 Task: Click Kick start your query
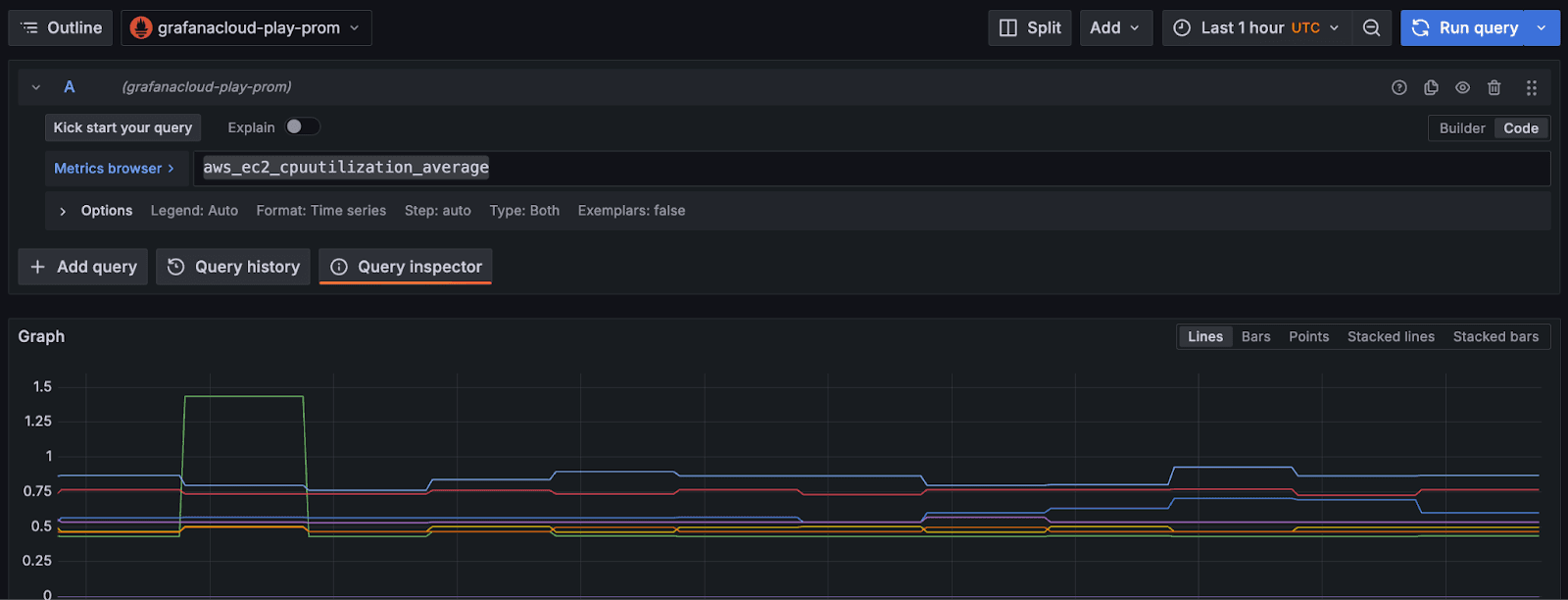click(x=122, y=127)
